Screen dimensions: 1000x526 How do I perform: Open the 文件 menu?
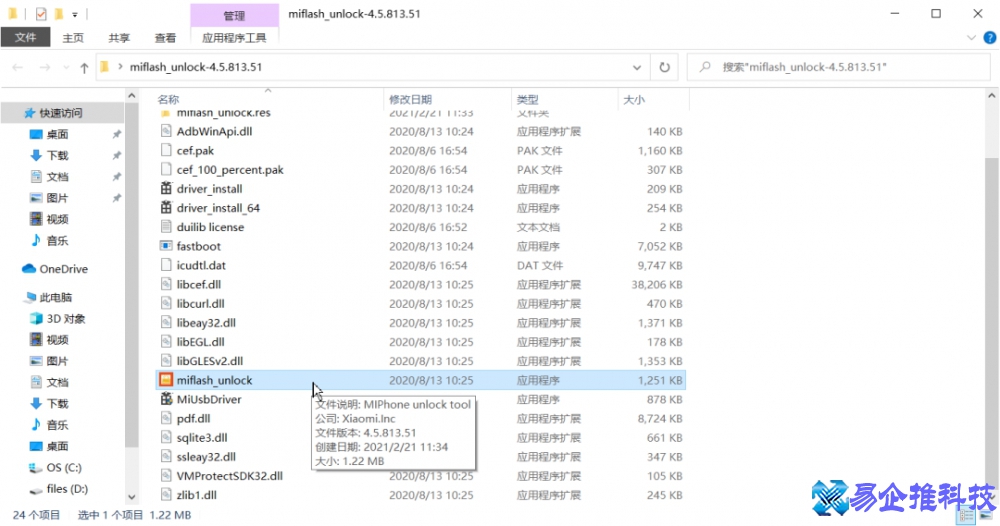pyautogui.click(x=26, y=38)
